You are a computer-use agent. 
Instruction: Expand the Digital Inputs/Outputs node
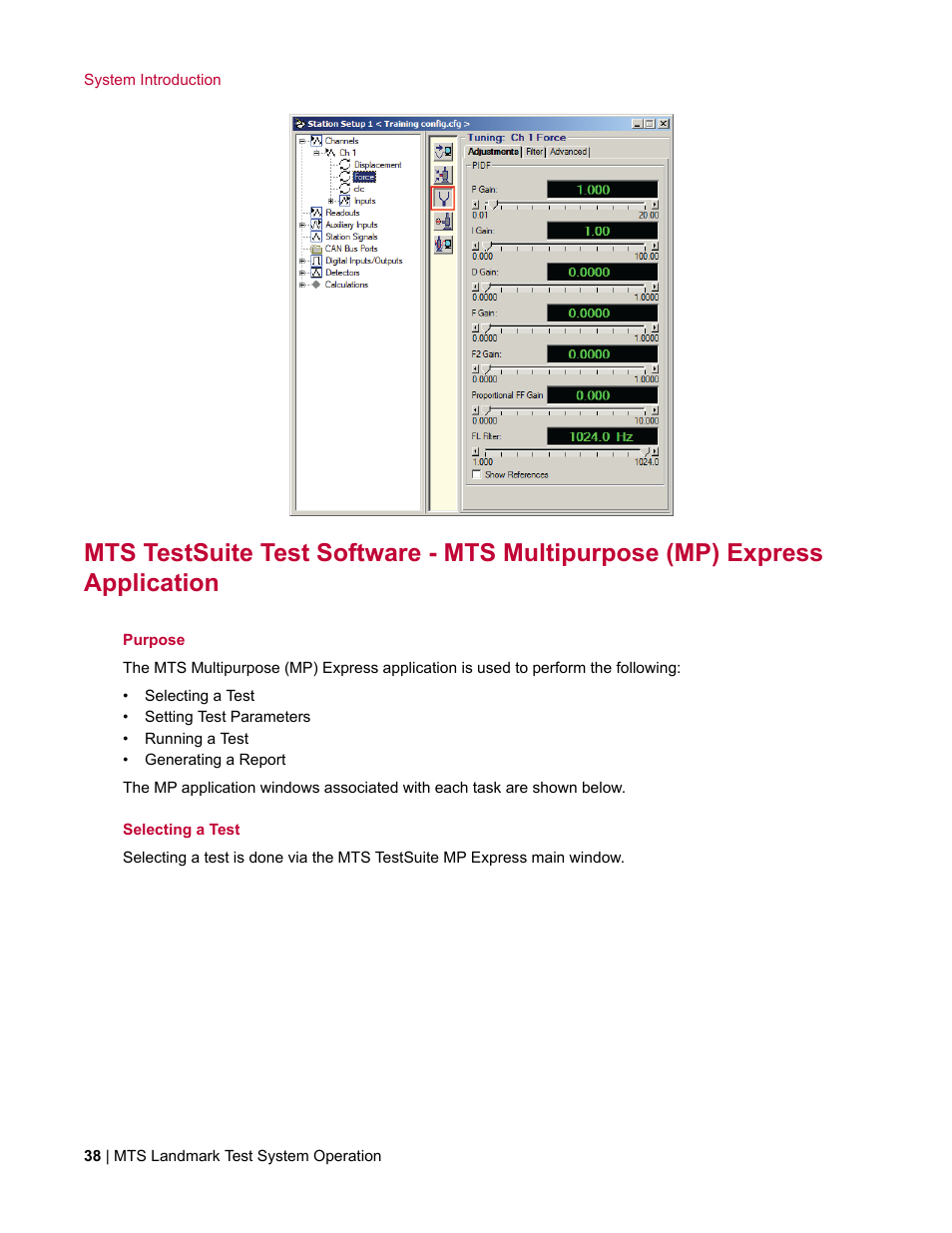tap(302, 261)
